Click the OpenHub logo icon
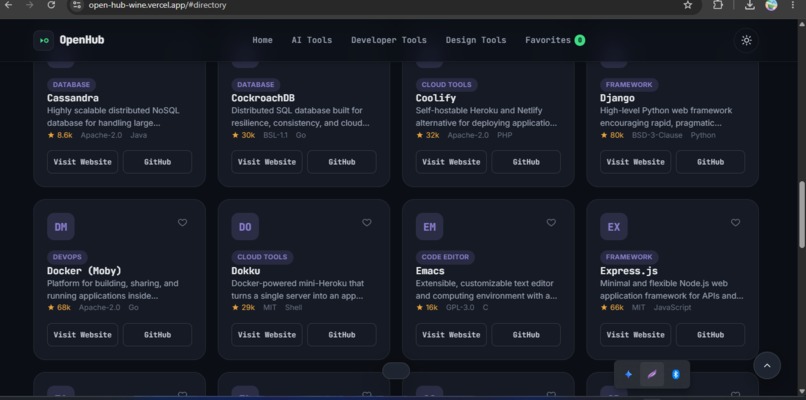Viewport: 806px width, 400px height. (x=44, y=40)
